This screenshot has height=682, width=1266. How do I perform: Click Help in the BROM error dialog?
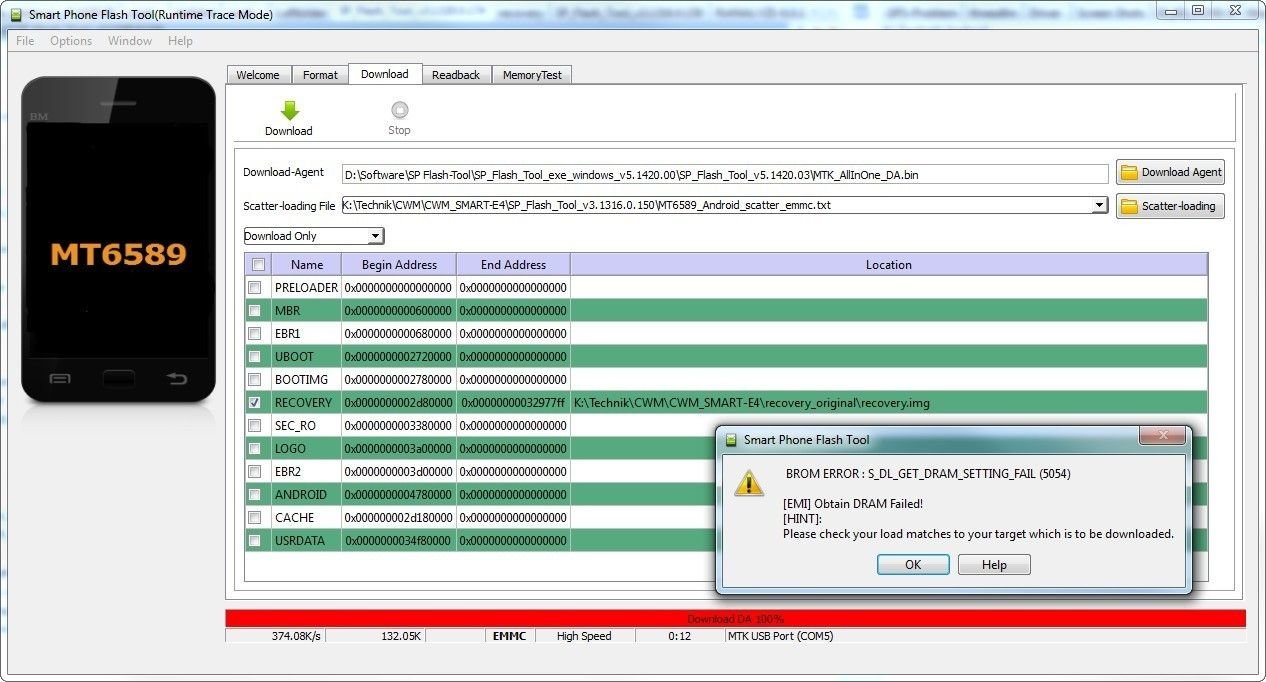[x=994, y=565]
